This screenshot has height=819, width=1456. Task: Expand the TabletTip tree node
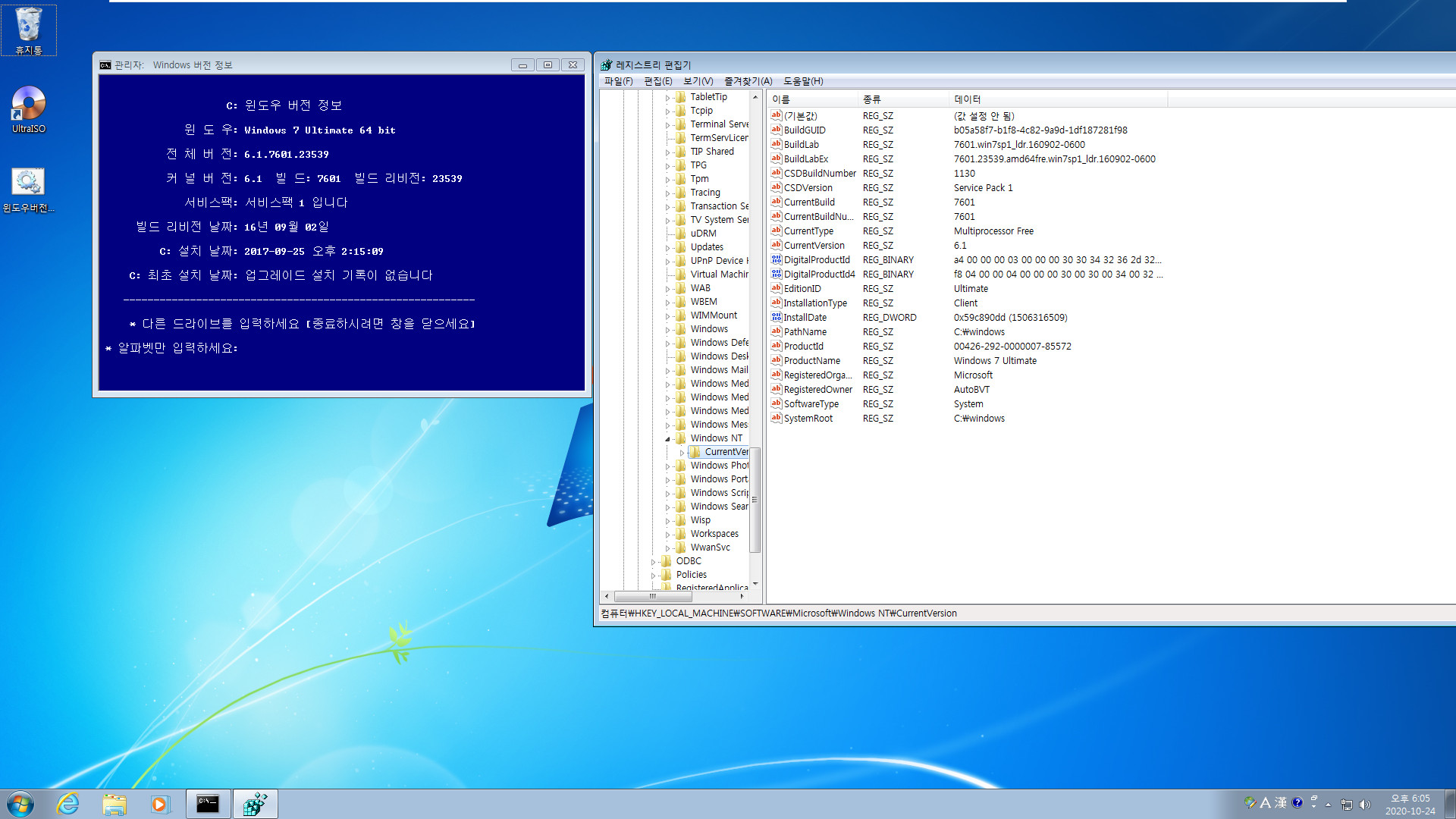[x=667, y=97]
